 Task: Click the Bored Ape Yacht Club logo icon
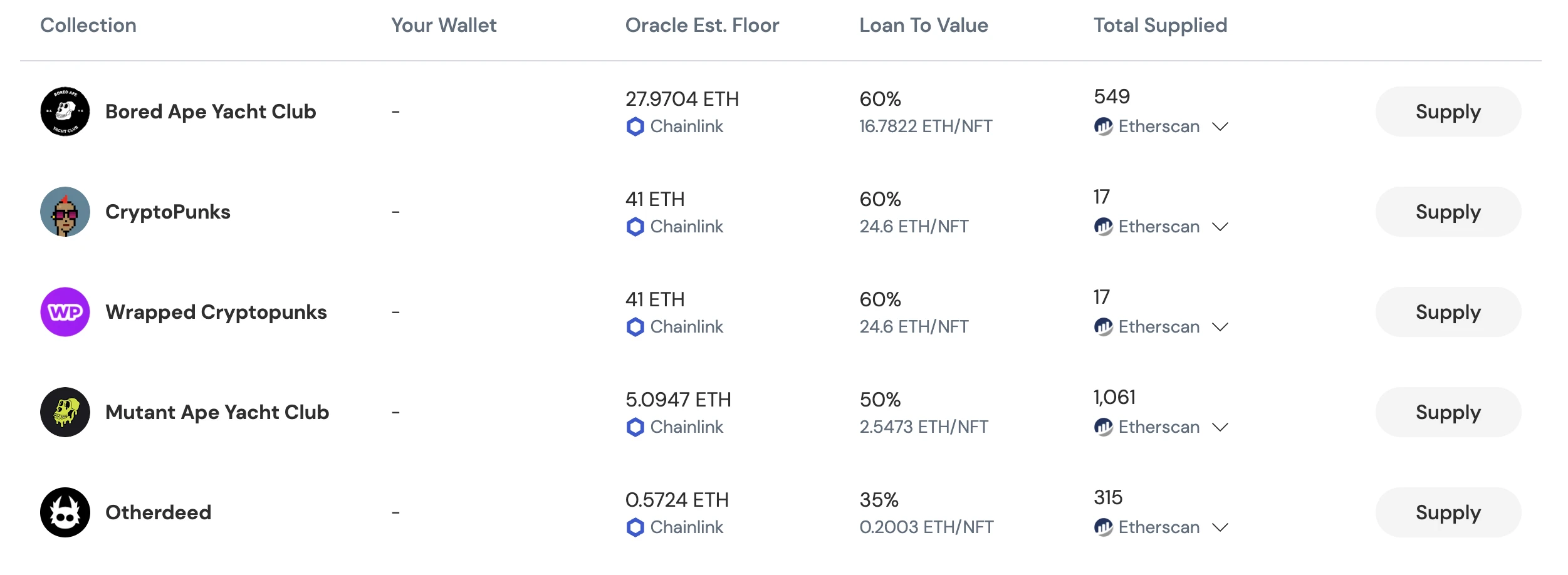[65, 111]
